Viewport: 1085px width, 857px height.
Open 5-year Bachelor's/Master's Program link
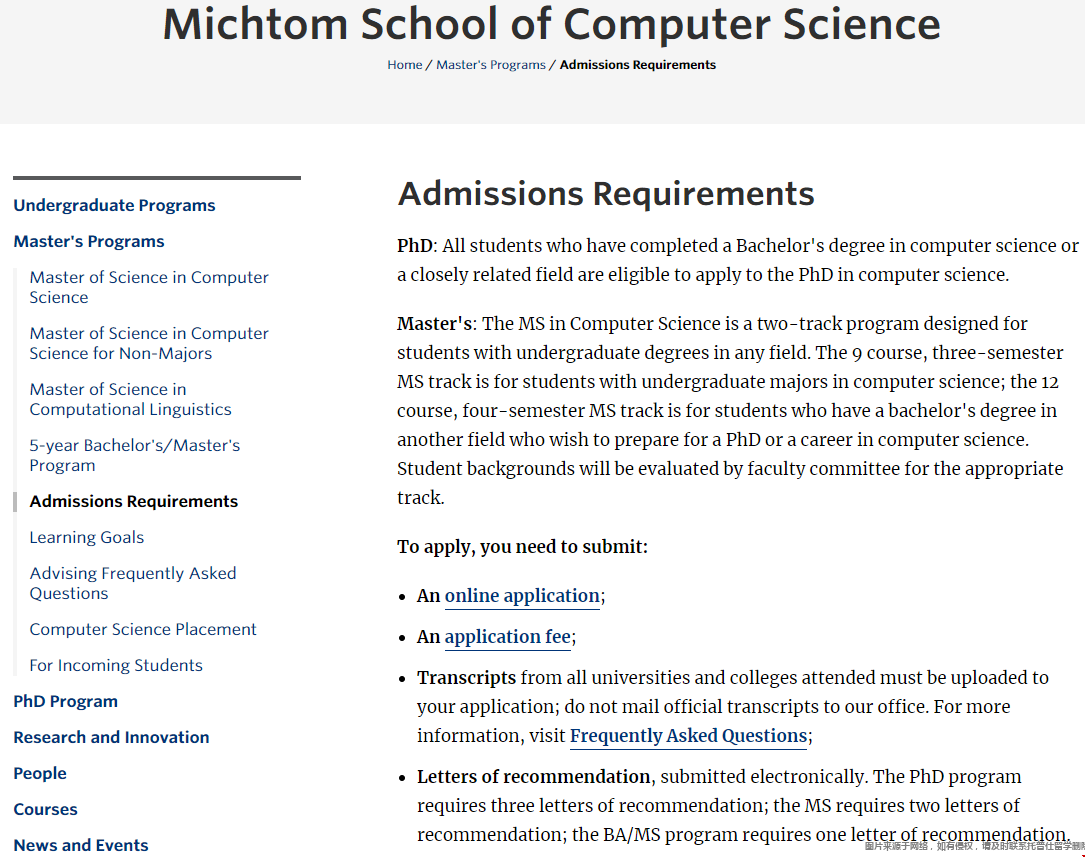134,455
